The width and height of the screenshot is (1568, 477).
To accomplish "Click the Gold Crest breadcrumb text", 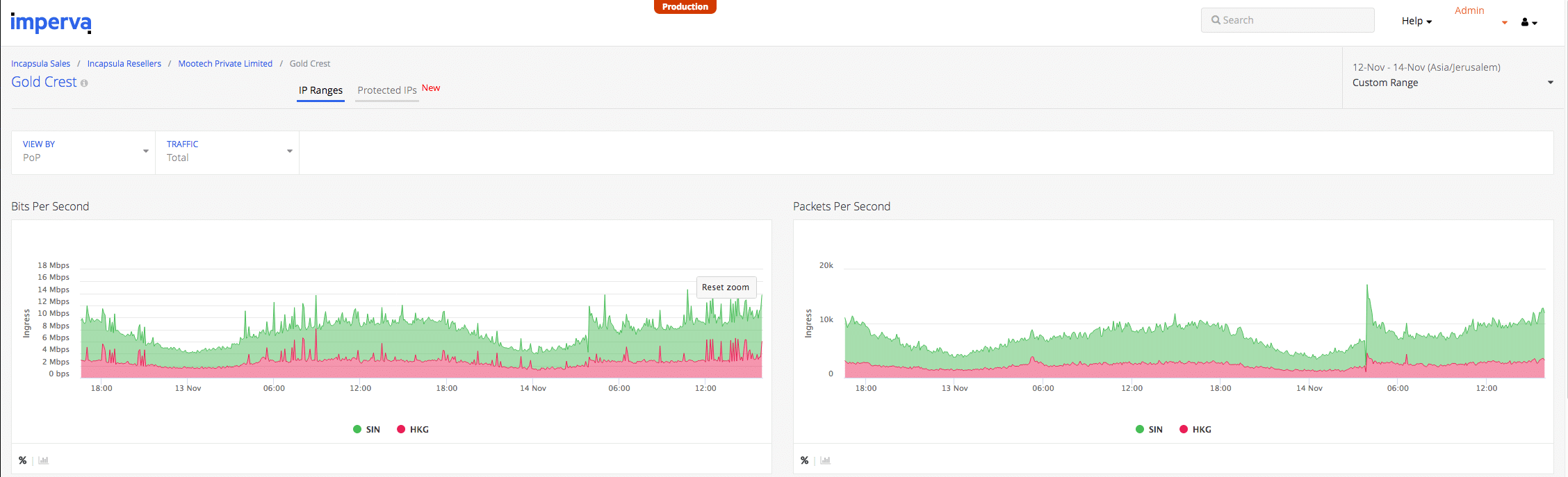I will point(310,64).
